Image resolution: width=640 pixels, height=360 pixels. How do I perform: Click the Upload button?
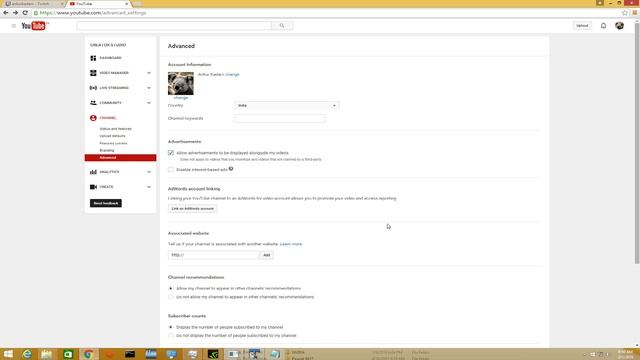click(x=582, y=26)
